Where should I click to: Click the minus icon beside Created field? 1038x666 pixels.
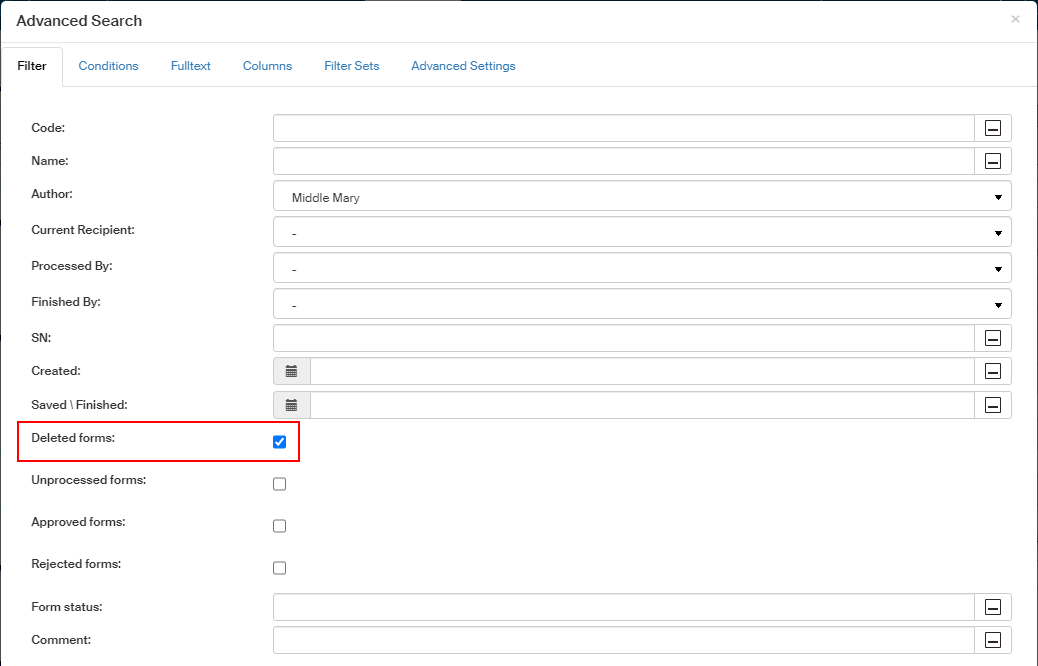click(993, 371)
